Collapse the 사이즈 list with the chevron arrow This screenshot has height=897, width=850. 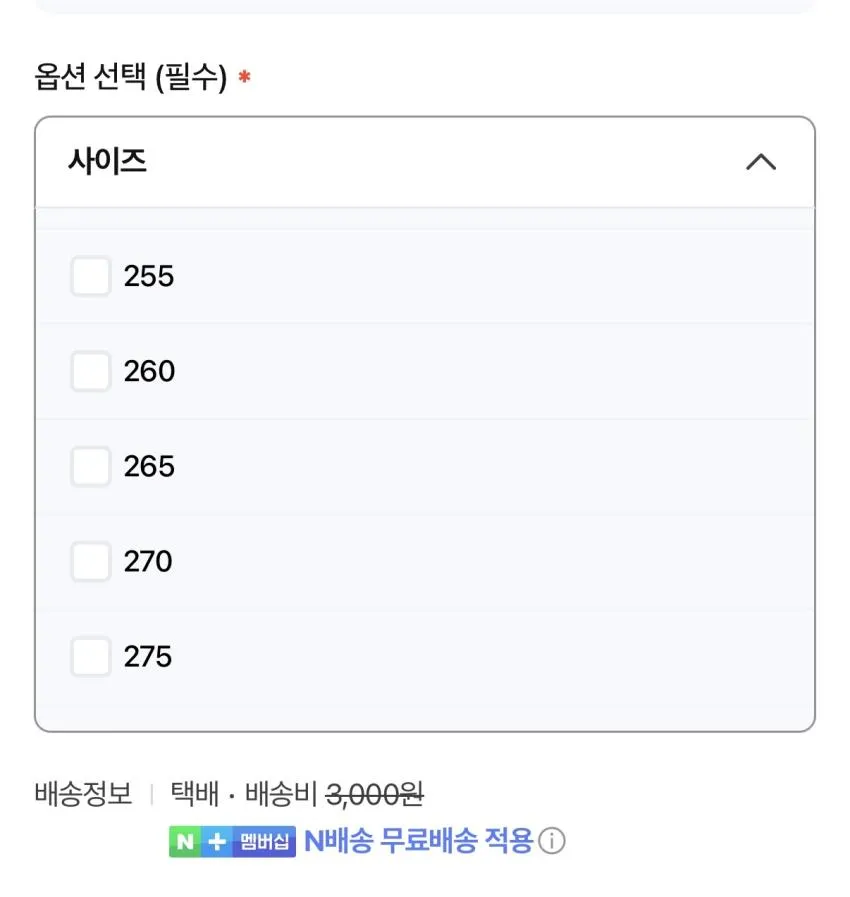tap(761, 162)
